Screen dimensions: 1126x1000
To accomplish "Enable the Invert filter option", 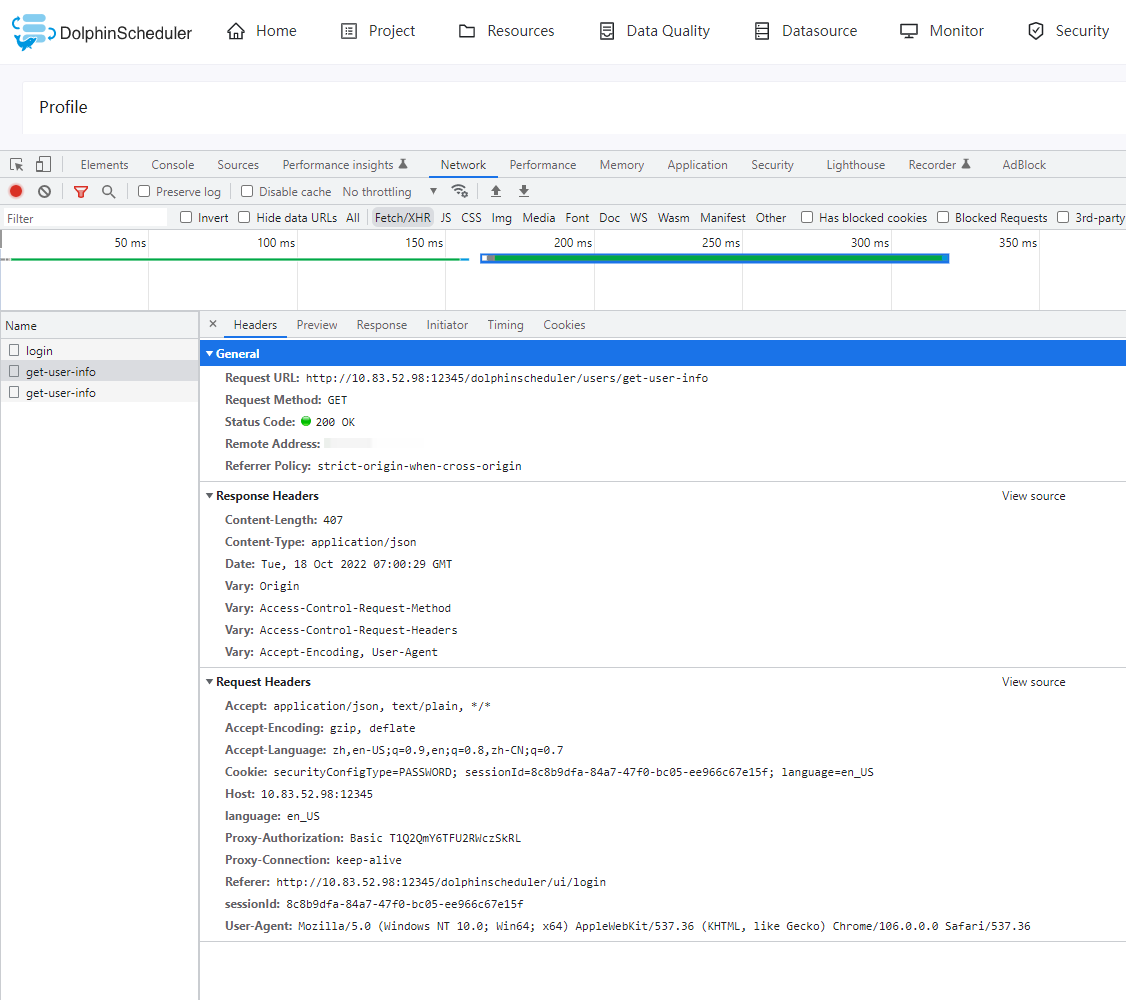I will [x=186, y=217].
